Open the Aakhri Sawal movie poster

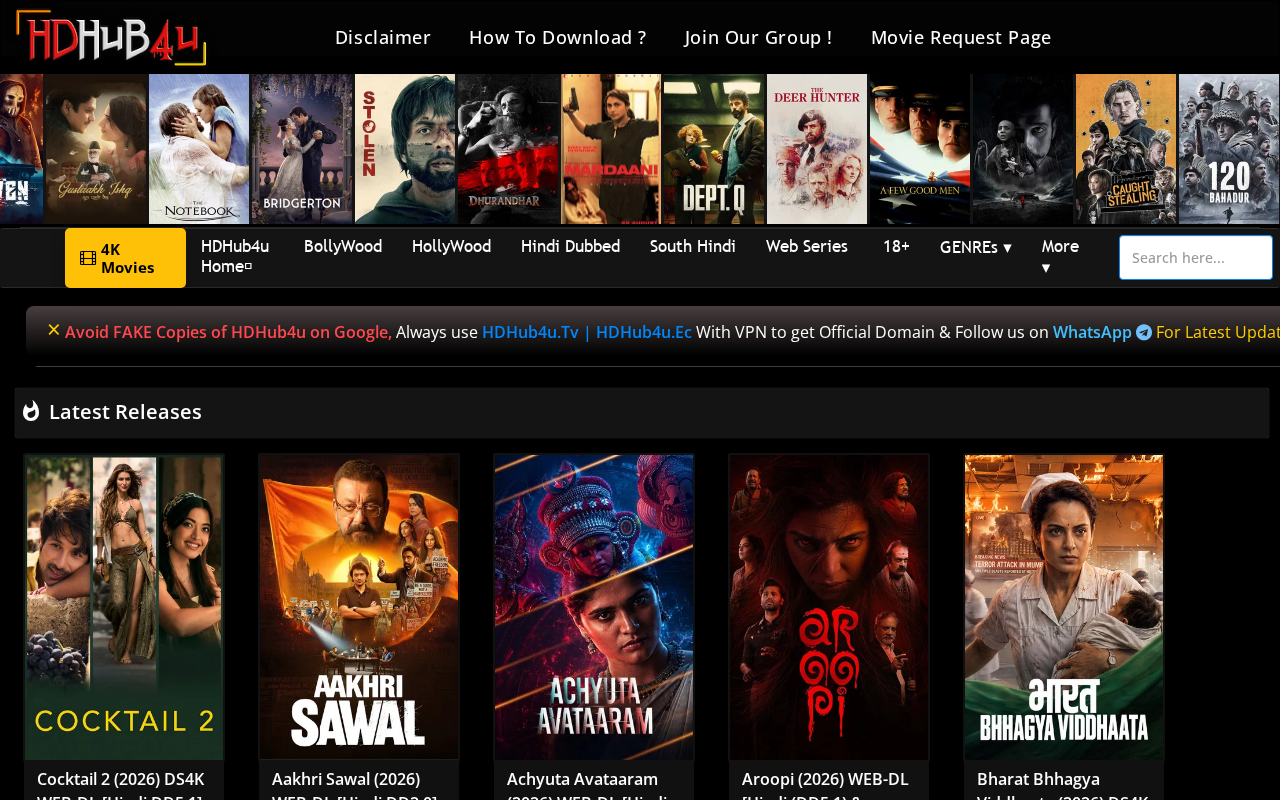pyautogui.click(x=359, y=607)
